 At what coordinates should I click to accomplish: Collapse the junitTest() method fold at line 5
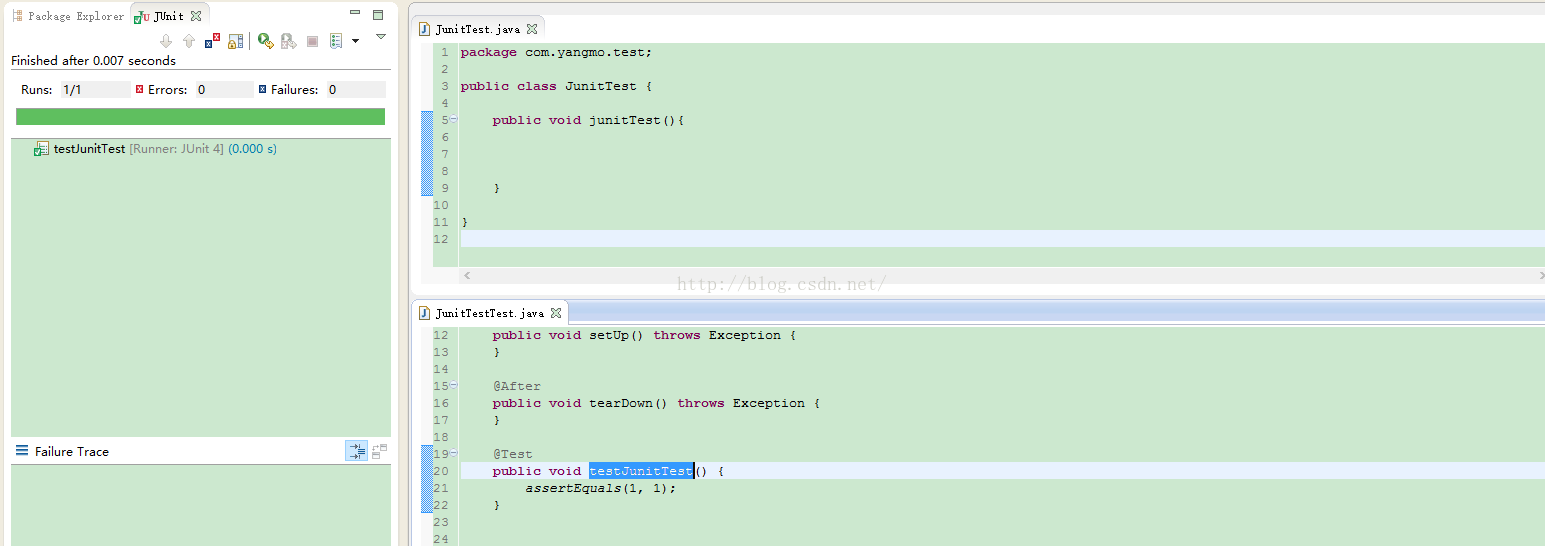pos(454,119)
